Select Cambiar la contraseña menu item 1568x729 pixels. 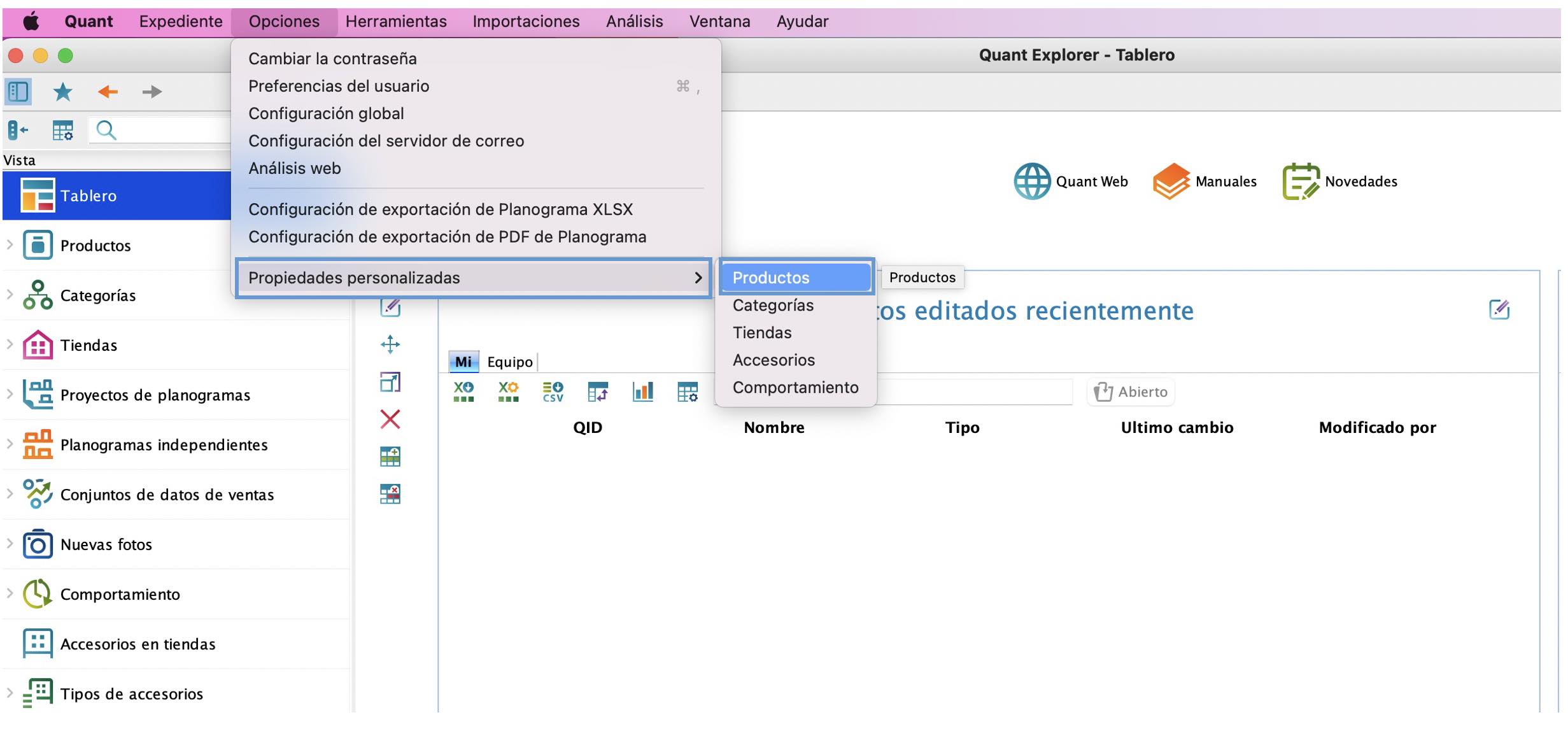click(x=476, y=59)
